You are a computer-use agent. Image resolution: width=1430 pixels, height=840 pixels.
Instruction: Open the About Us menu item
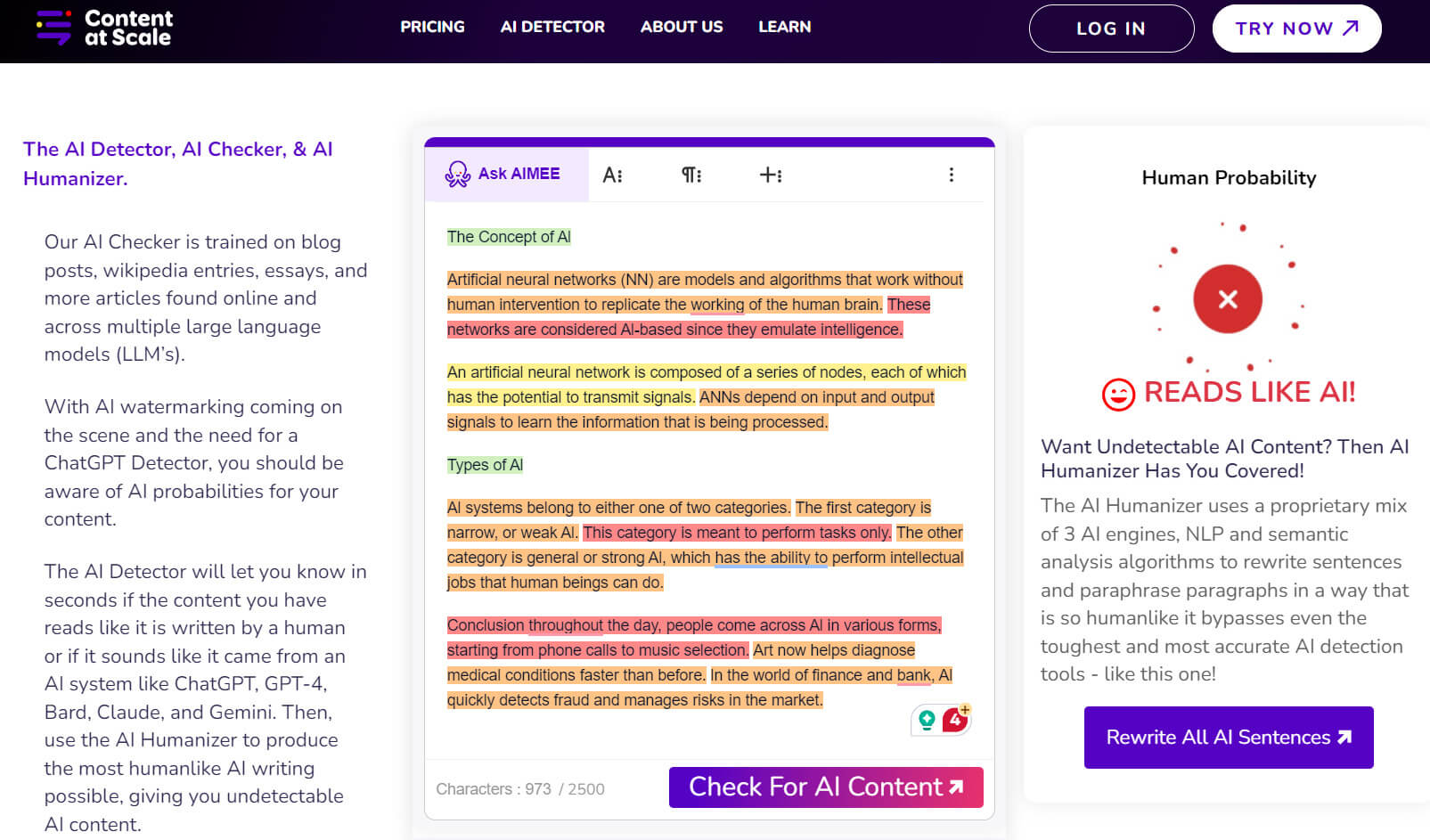[x=682, y=27]
